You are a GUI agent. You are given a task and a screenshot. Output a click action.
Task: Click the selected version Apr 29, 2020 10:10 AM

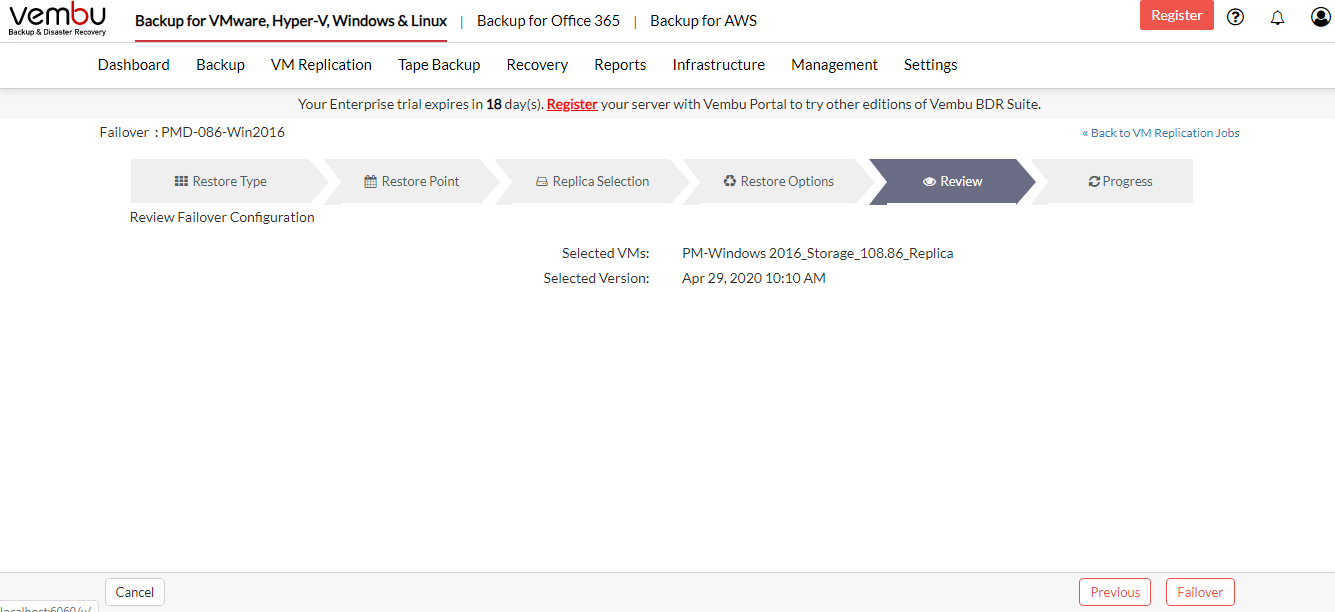pos(754,279)
